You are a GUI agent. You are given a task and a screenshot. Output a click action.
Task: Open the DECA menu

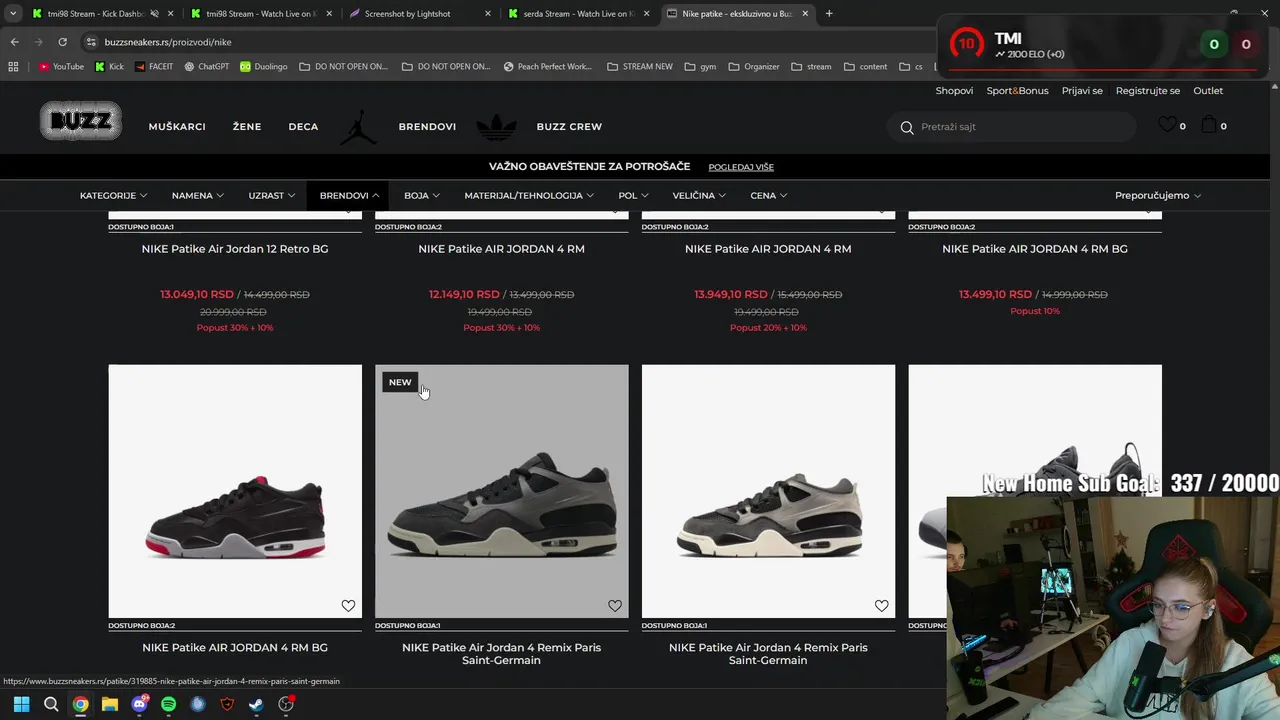click(x=303, y=127)
